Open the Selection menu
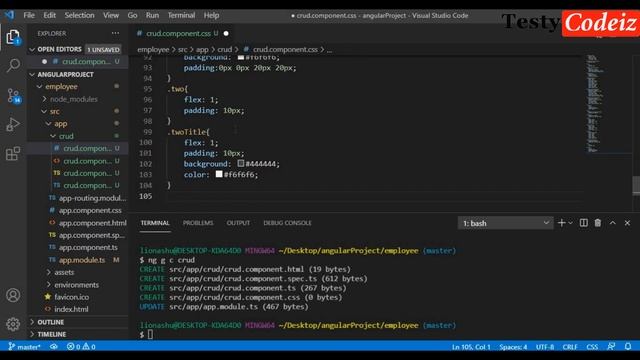This screenshot has height=360, width=640. (x=79, y=15)
